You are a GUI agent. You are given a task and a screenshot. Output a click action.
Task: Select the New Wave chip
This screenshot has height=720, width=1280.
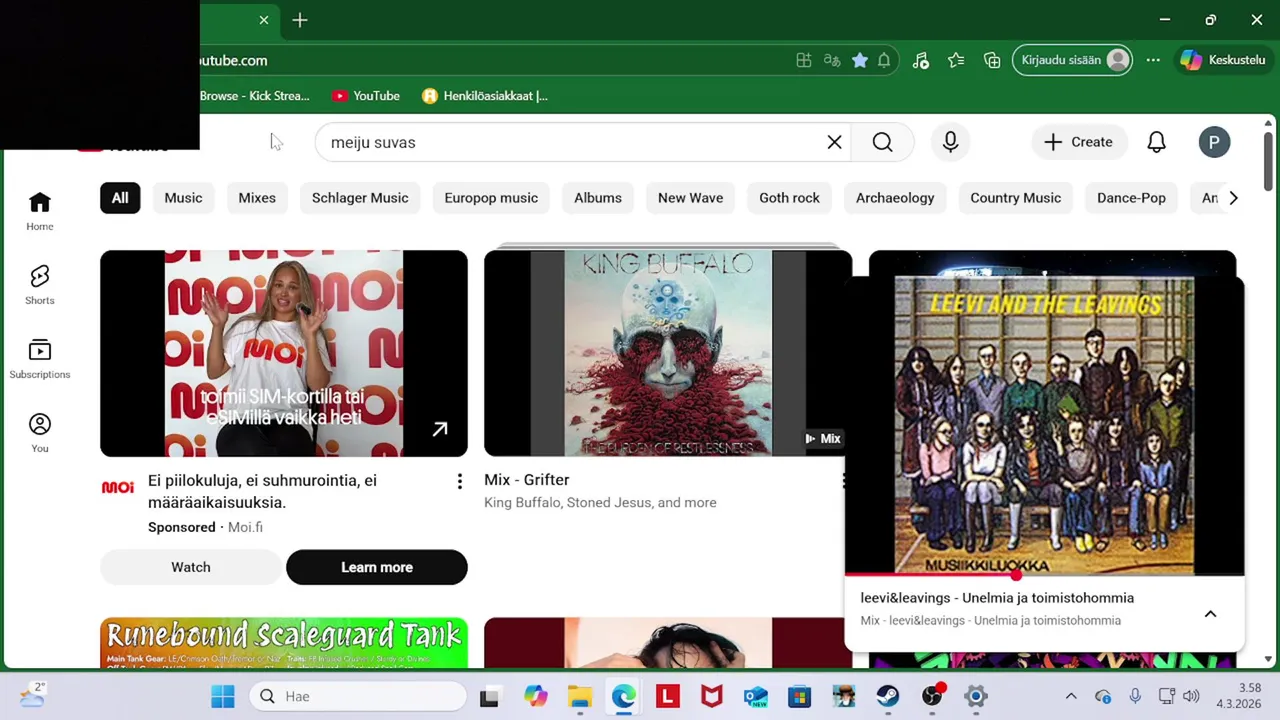pyautogui.click(x=690, y=198)
